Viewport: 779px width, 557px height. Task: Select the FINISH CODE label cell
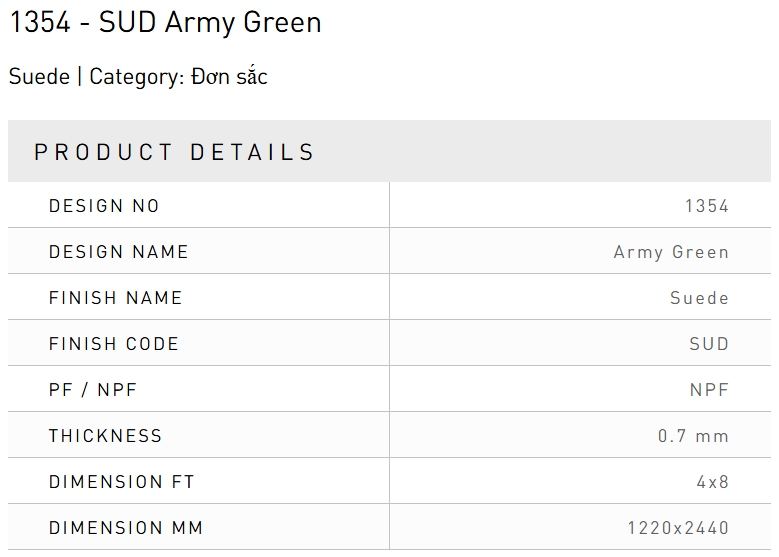click(x=113, y=344)
